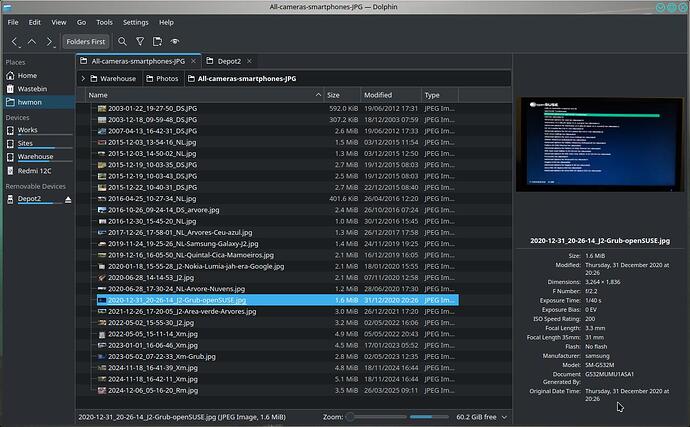Go up to the parent folder
Screen dimensions: 690x427
(32, 42)
